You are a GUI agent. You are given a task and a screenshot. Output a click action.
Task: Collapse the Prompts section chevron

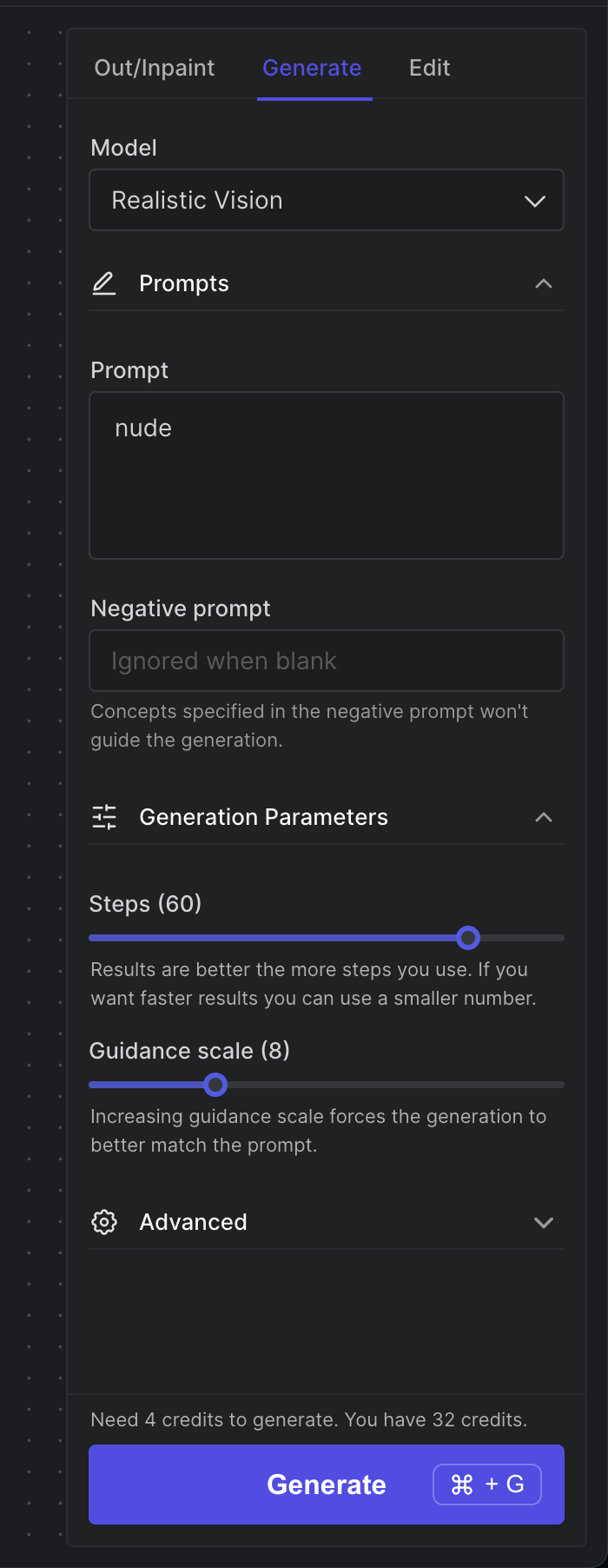click(544, 283)
